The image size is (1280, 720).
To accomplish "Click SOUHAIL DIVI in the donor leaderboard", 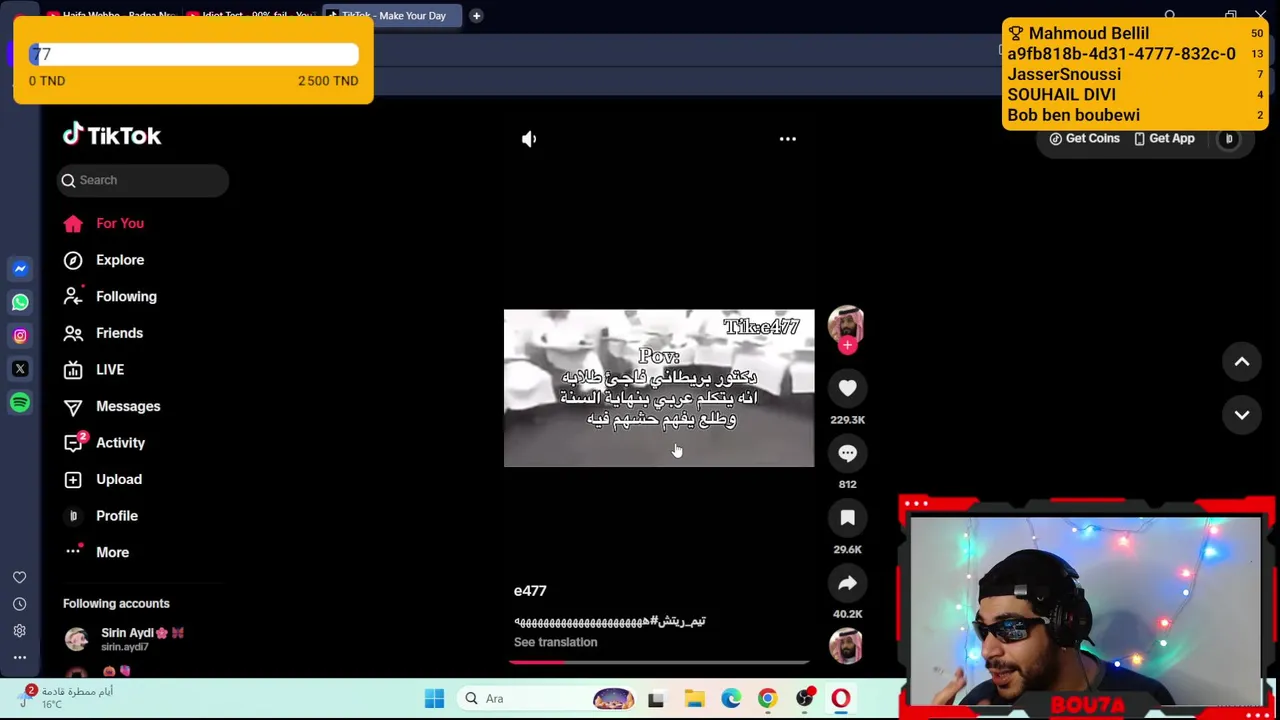I will [1061, 94].
